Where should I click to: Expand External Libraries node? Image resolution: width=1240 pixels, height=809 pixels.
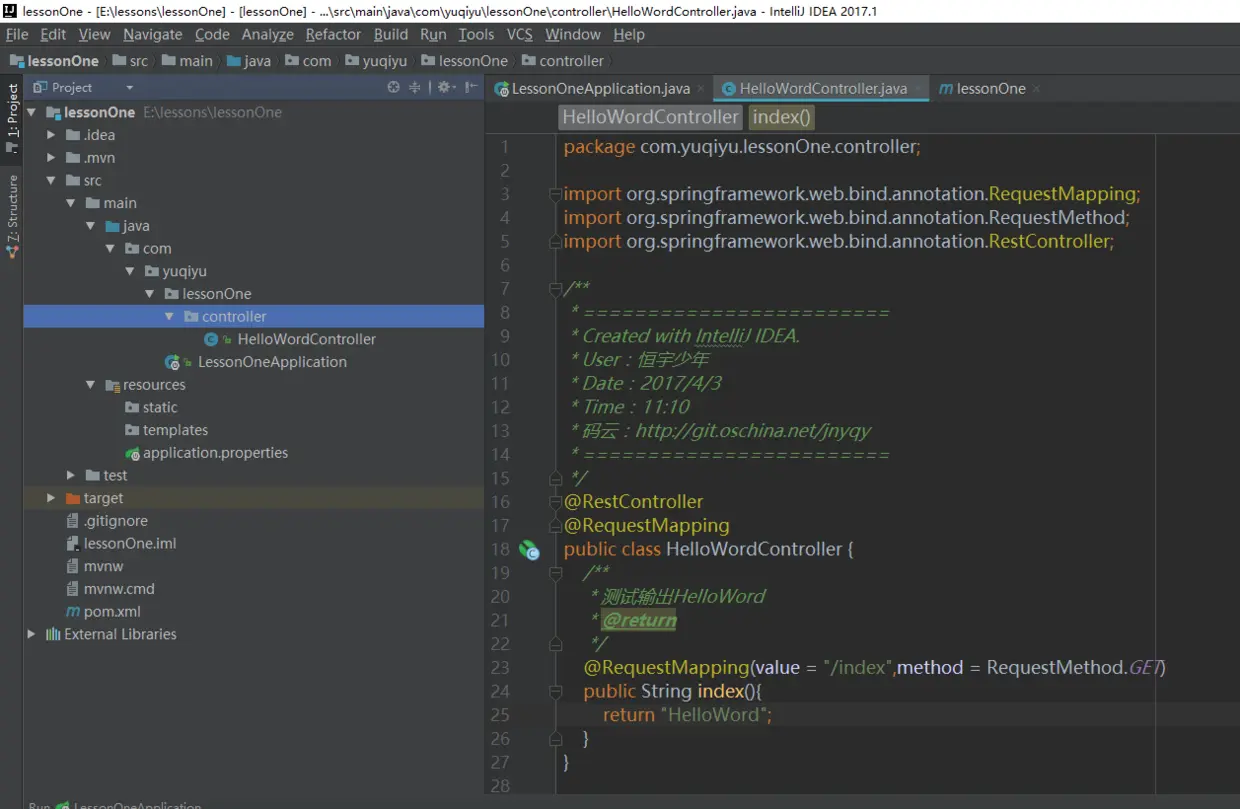[x=32, y=634]
